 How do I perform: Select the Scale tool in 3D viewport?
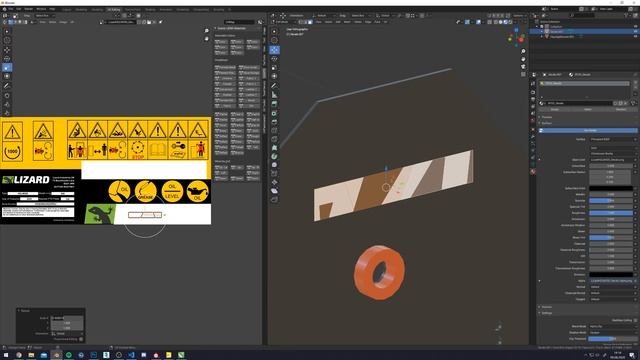274,67
